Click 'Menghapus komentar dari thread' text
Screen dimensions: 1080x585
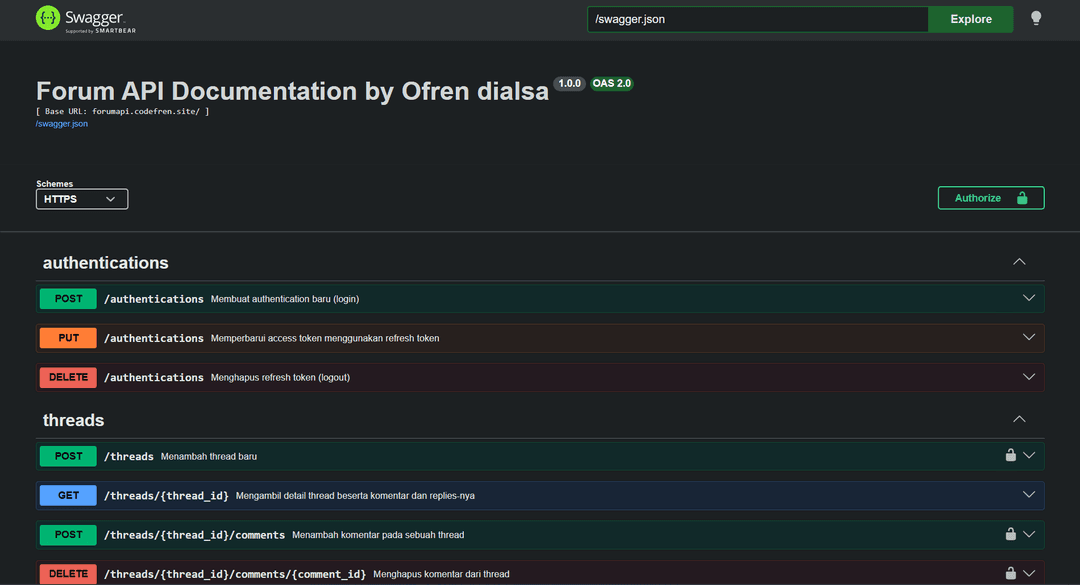click(442, 574)
